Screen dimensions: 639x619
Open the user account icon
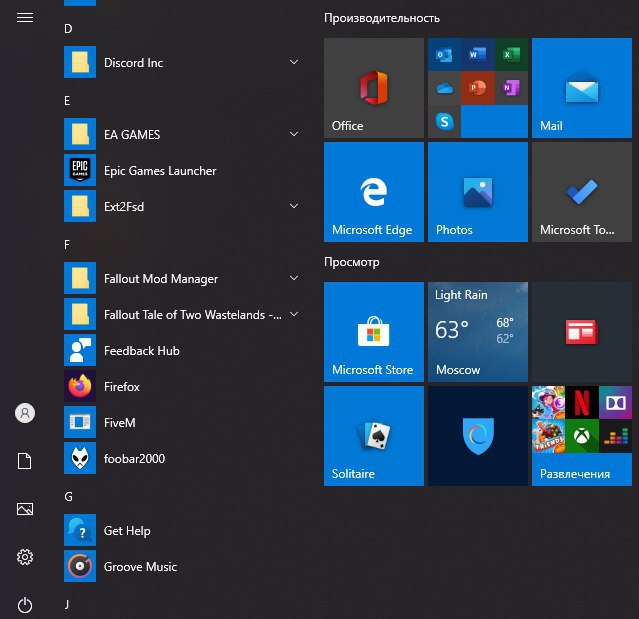coord(25,413)
